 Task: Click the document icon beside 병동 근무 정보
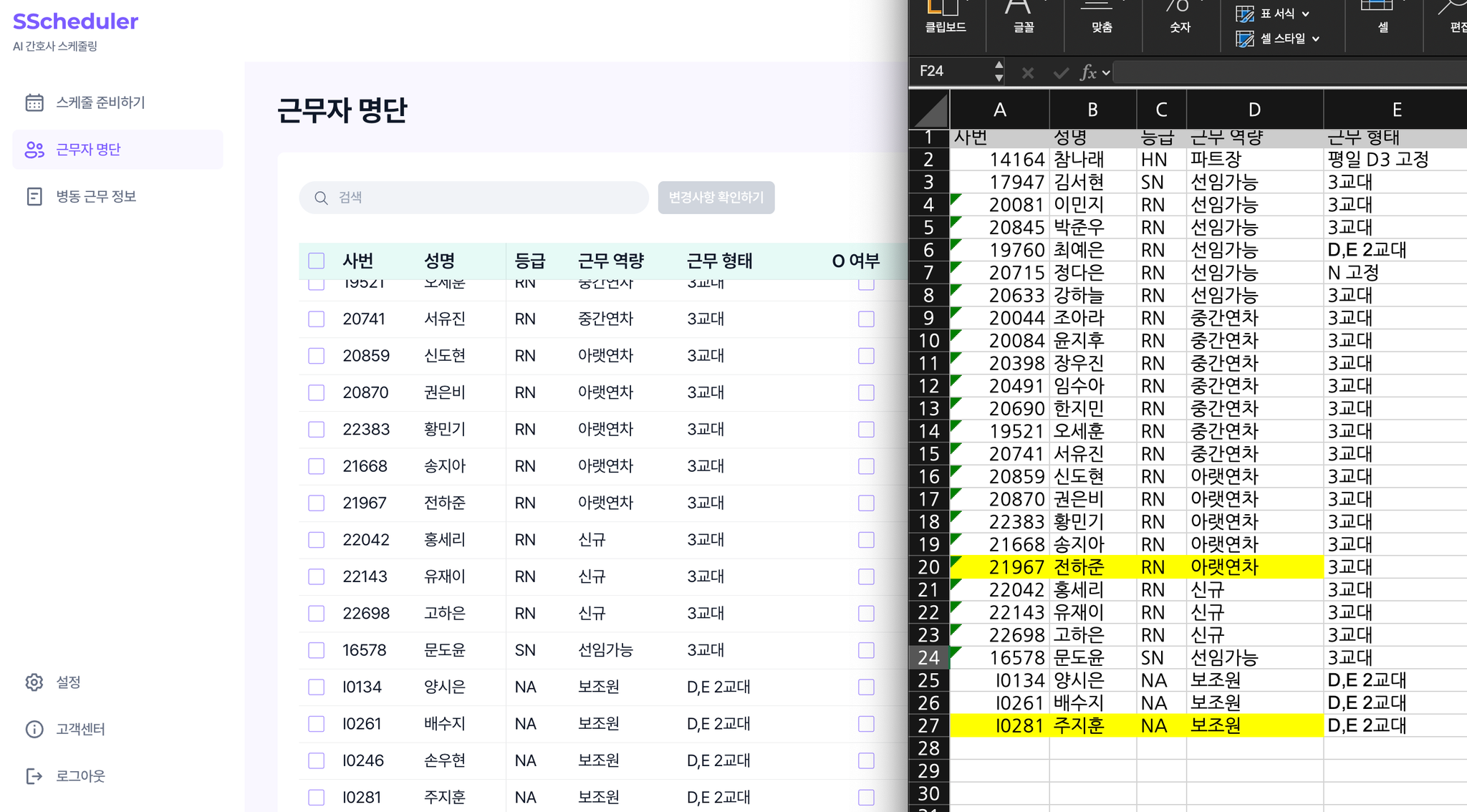(34, 196)
